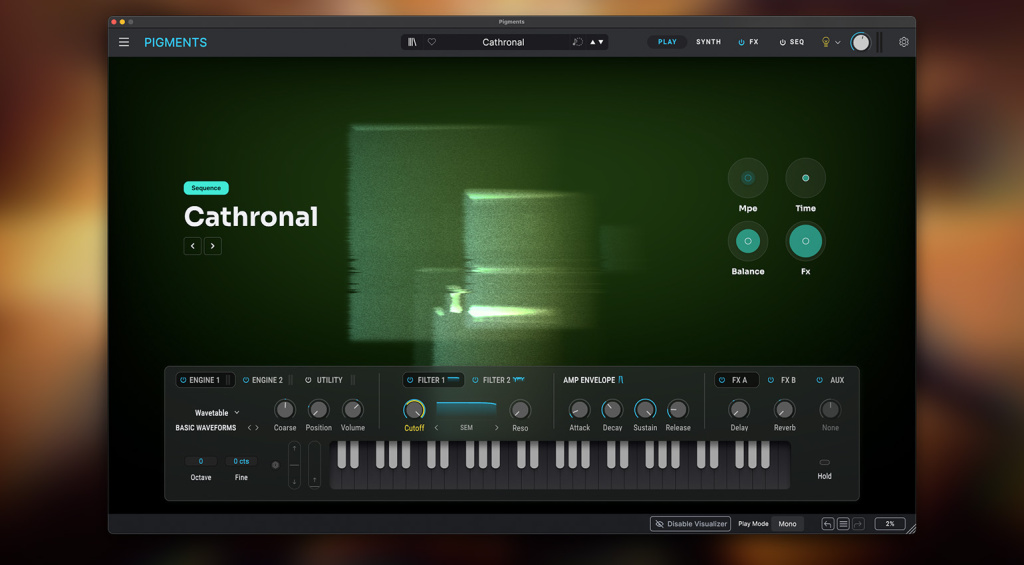
Task: Click the Octave value field
Action: point(201,461)
